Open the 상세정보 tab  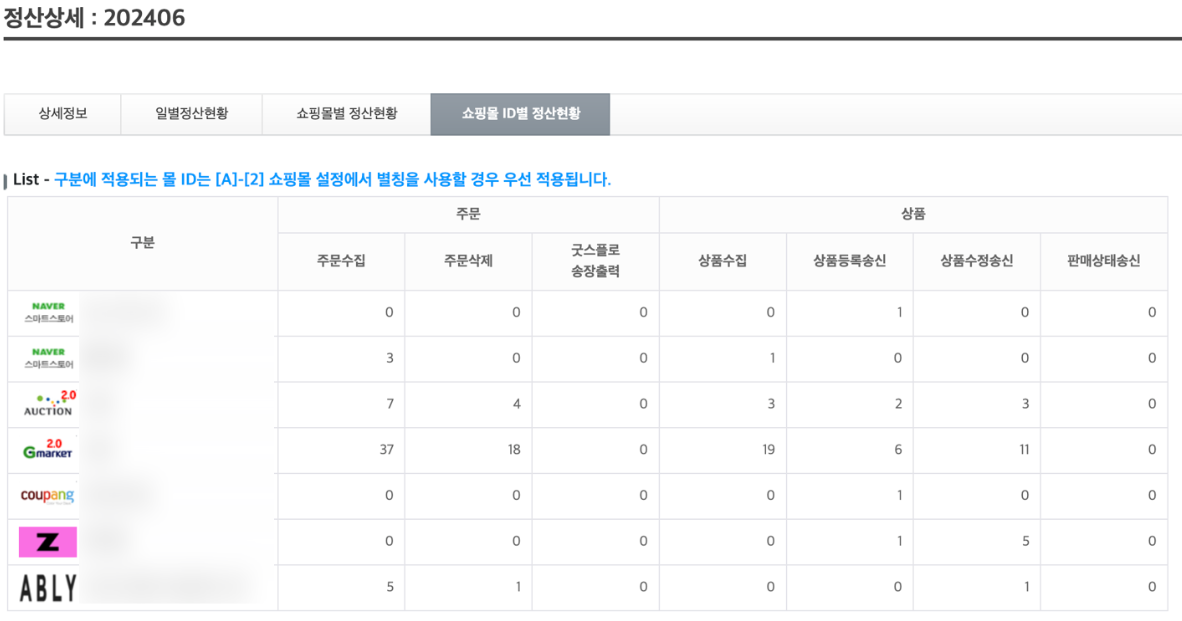pos(63,114)
